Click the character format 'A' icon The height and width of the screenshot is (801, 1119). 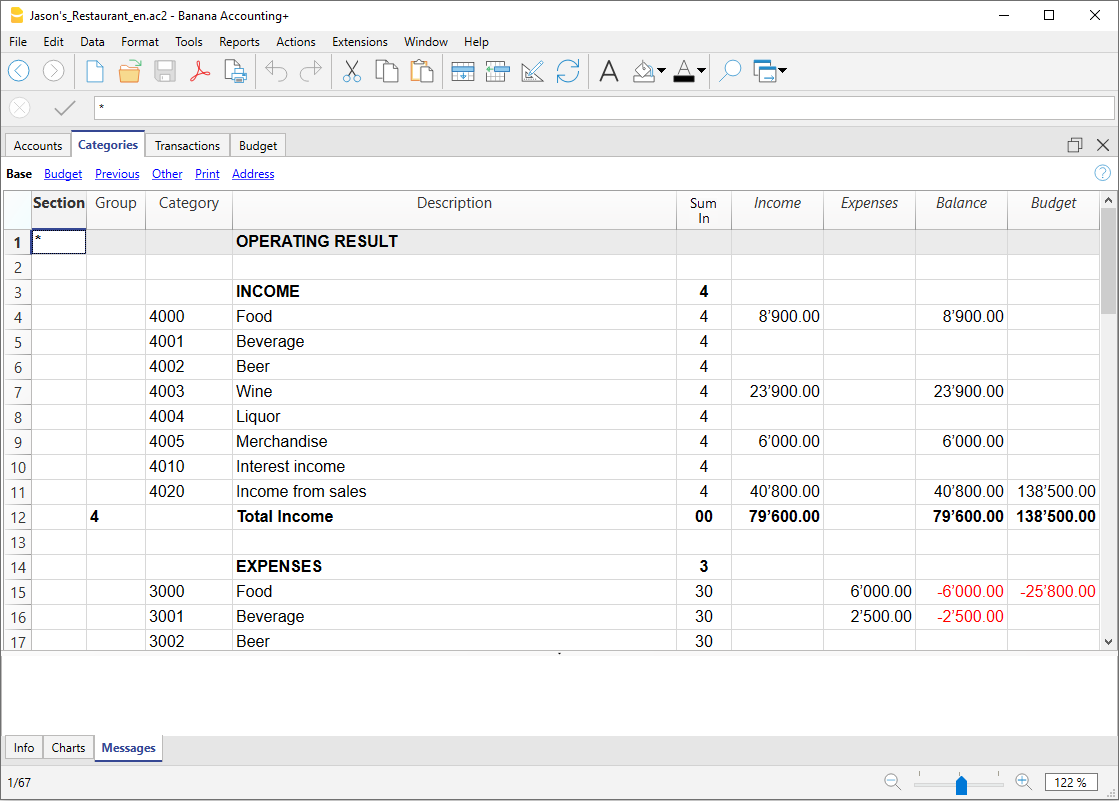click(x=609, y=71)
